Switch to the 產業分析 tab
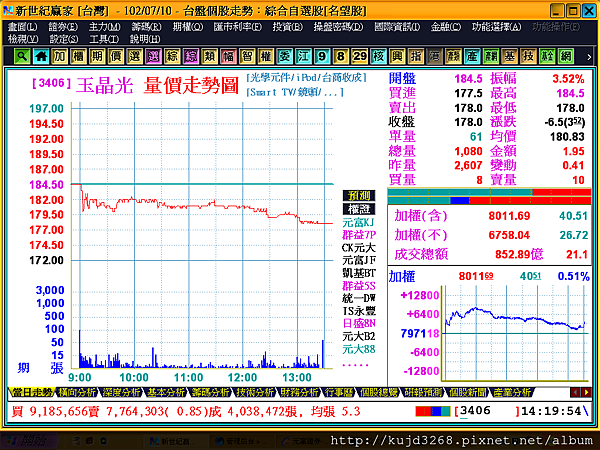Screen dimensions: 600x450 pyautogui.click(x=512, y=392)
